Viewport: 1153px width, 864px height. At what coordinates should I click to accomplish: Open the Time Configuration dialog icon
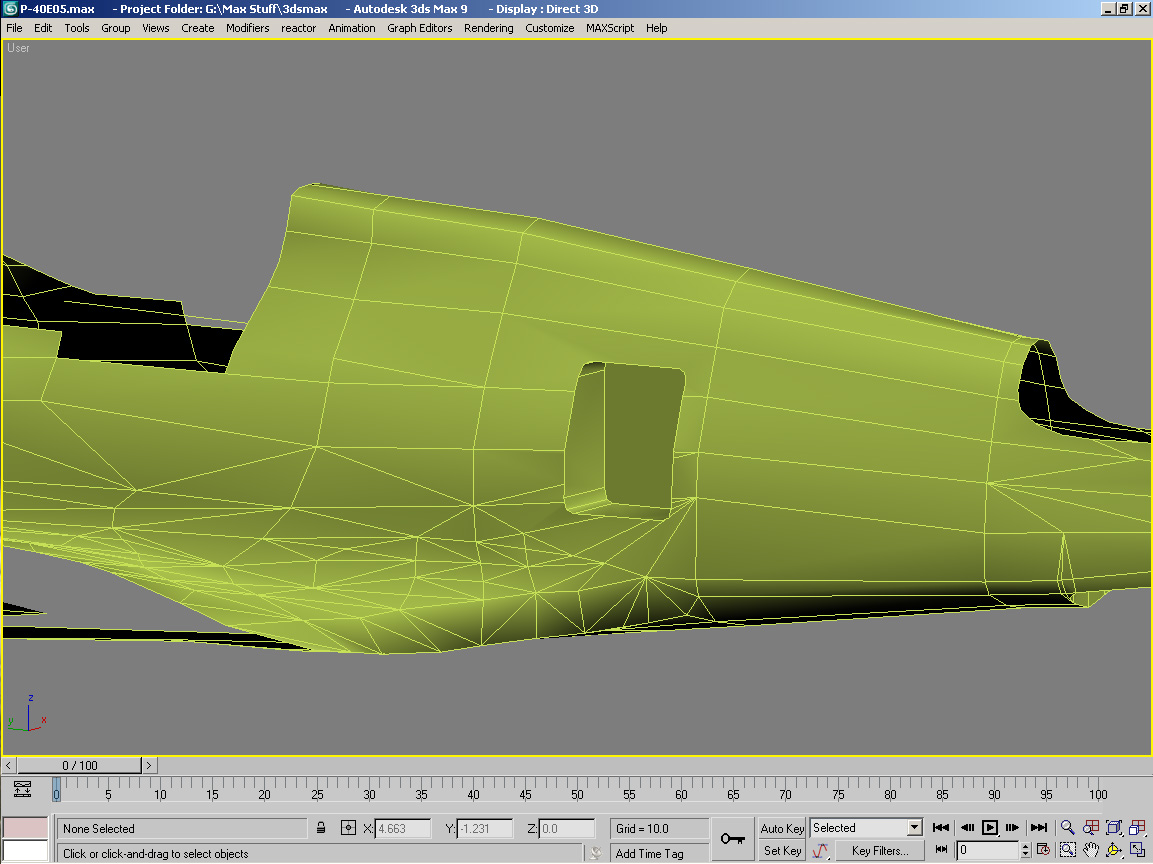[x=1043, y=850]
